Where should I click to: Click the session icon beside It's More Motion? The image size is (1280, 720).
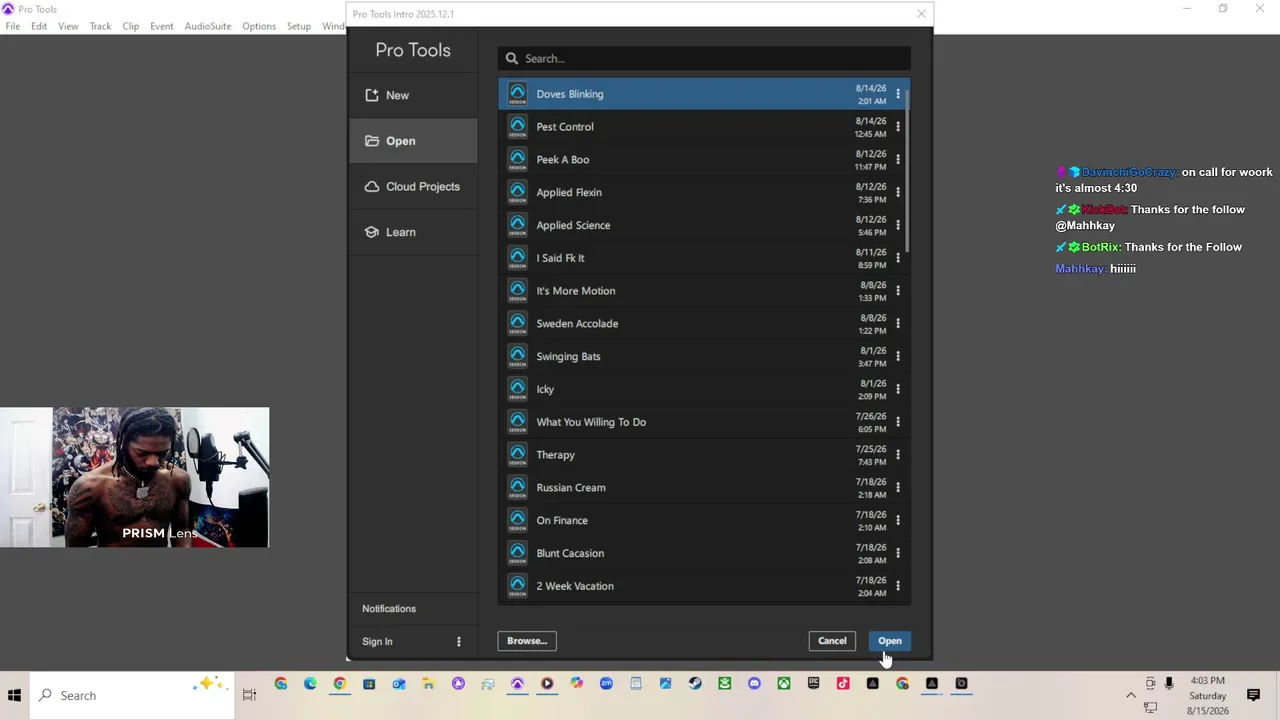pyautogui.click(x=517, y=291)
